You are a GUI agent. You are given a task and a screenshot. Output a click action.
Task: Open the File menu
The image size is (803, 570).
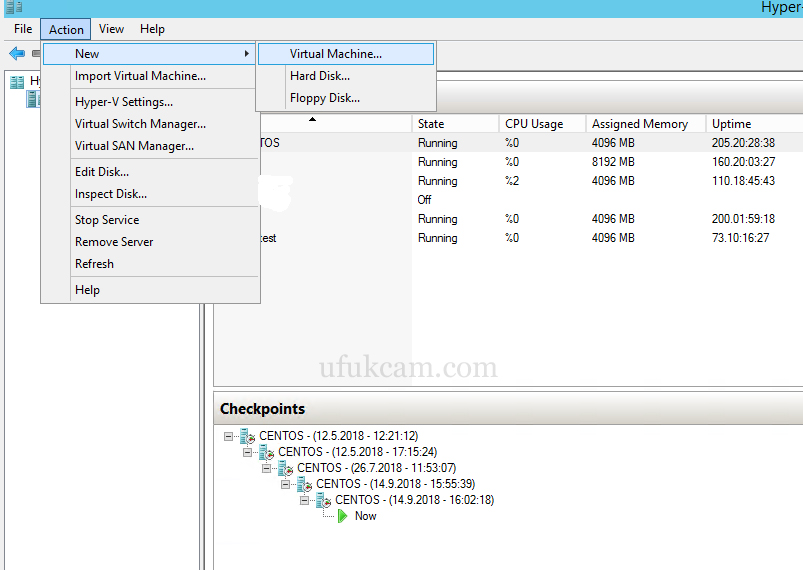(23, 29)
